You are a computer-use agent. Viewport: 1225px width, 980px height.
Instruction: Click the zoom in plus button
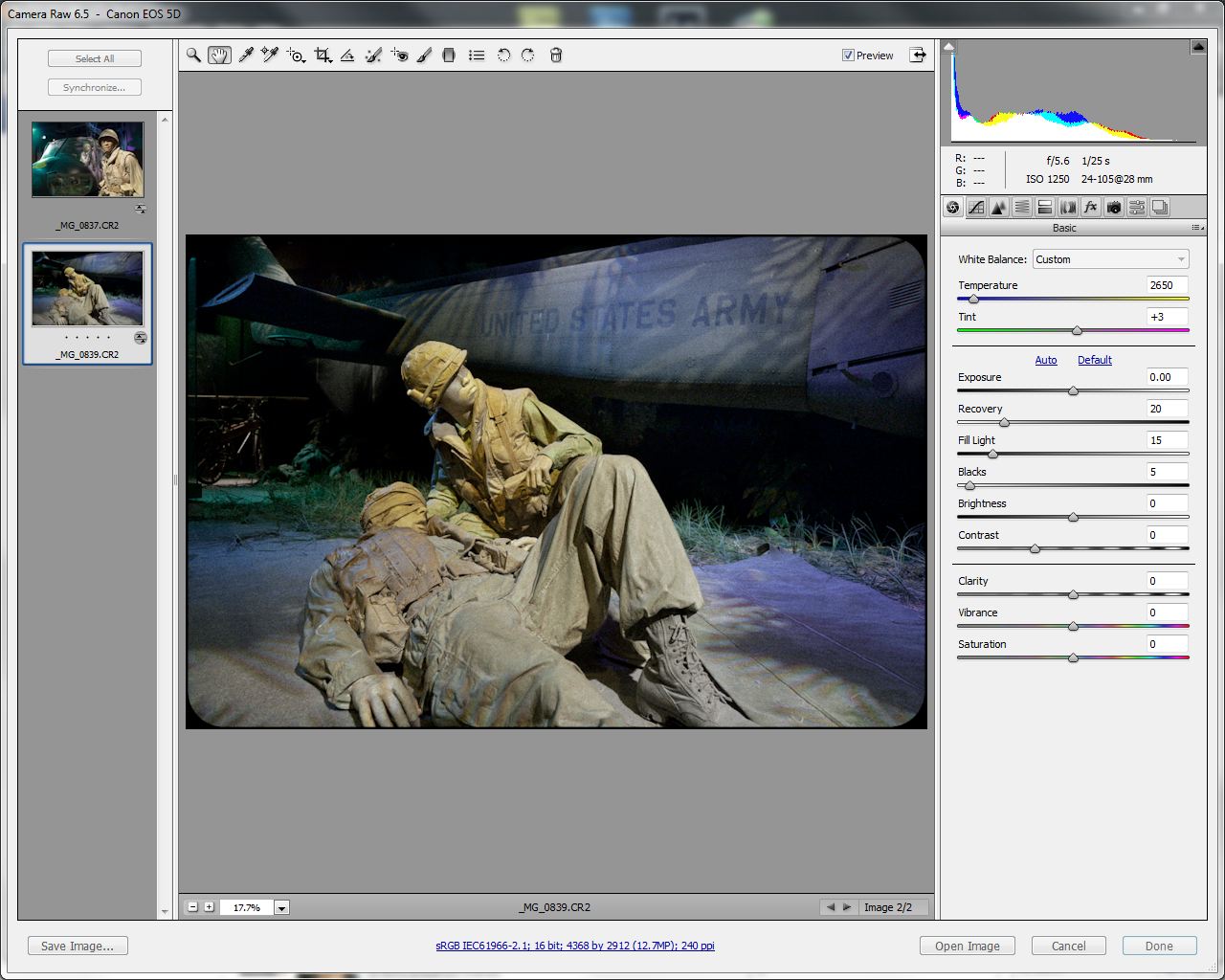[210, 907]
